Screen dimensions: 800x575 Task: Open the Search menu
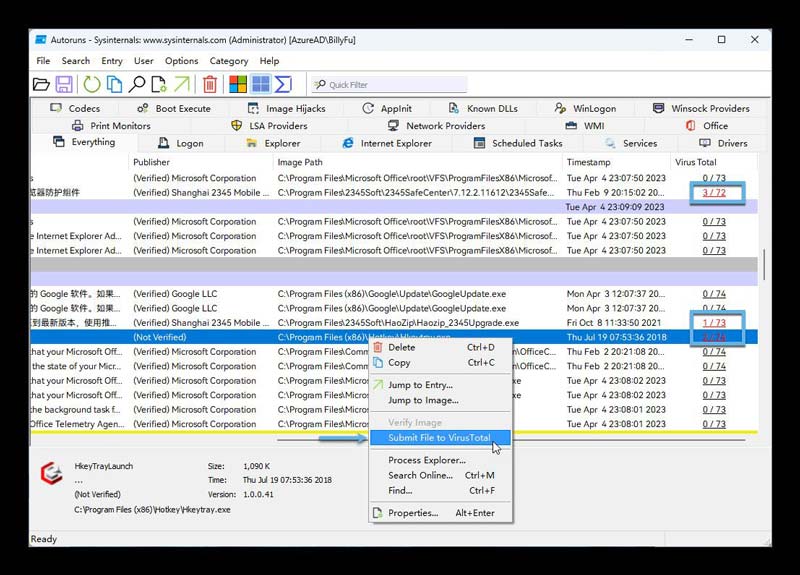click(76, 61)
